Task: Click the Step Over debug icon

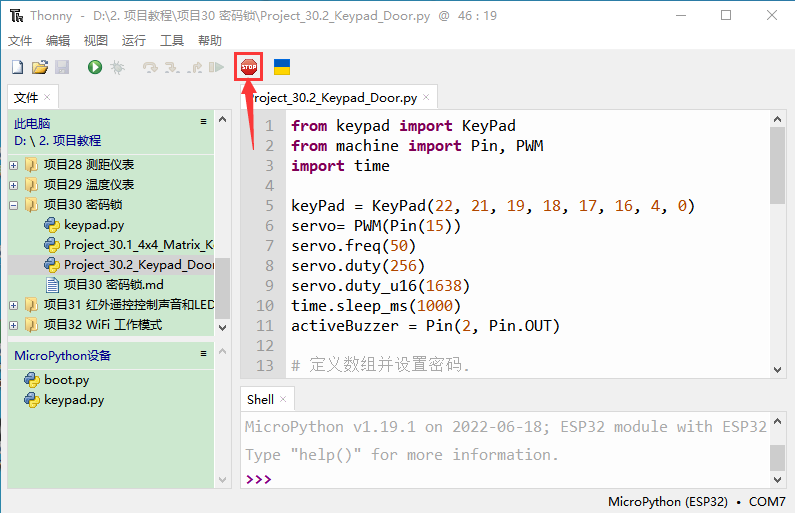Action: coord(150,67)
